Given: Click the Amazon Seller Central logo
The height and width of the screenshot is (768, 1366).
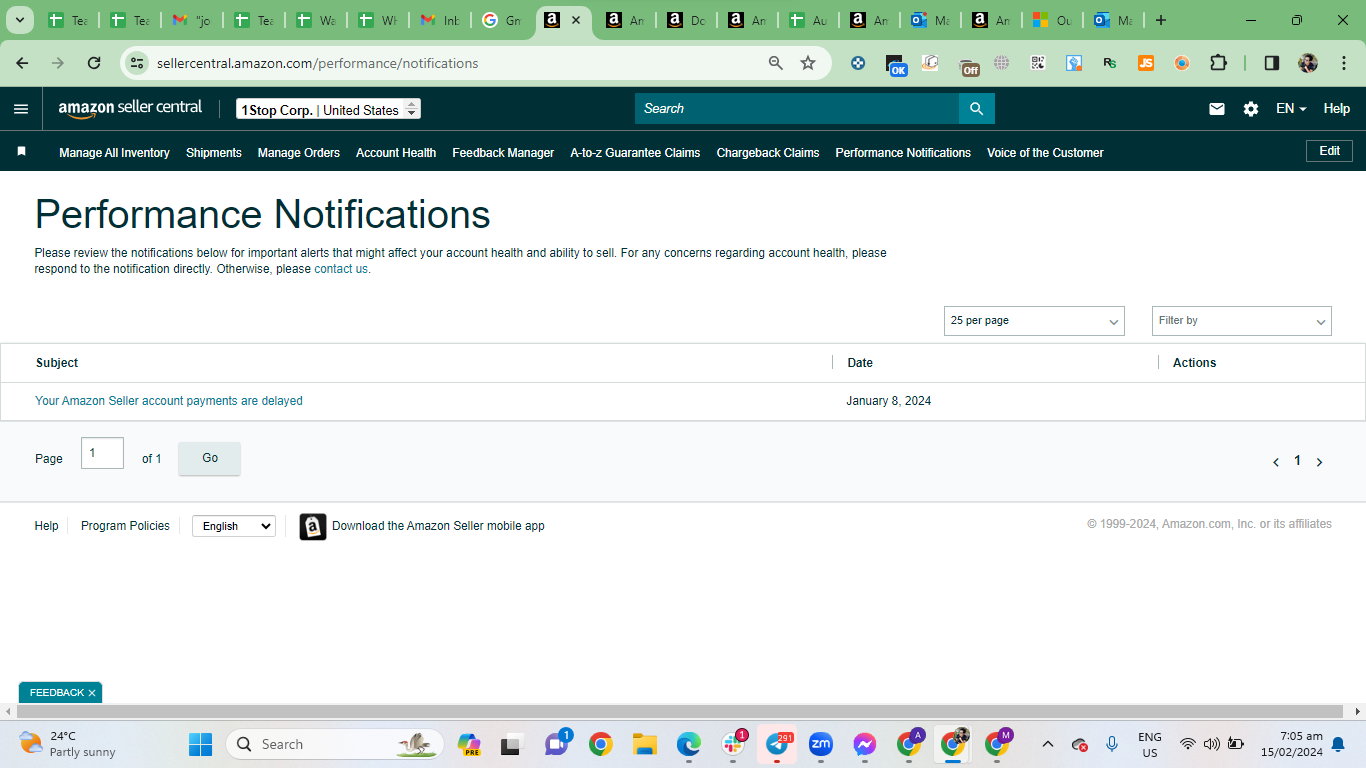Looking at the screenshot, I should click(130, 108).
